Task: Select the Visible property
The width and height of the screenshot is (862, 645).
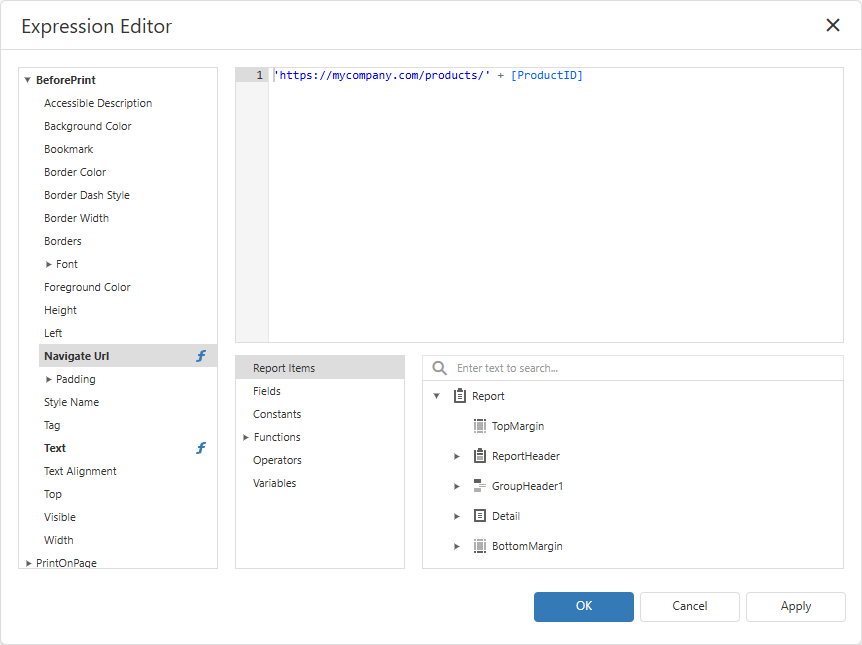Action: click(128, 517)
